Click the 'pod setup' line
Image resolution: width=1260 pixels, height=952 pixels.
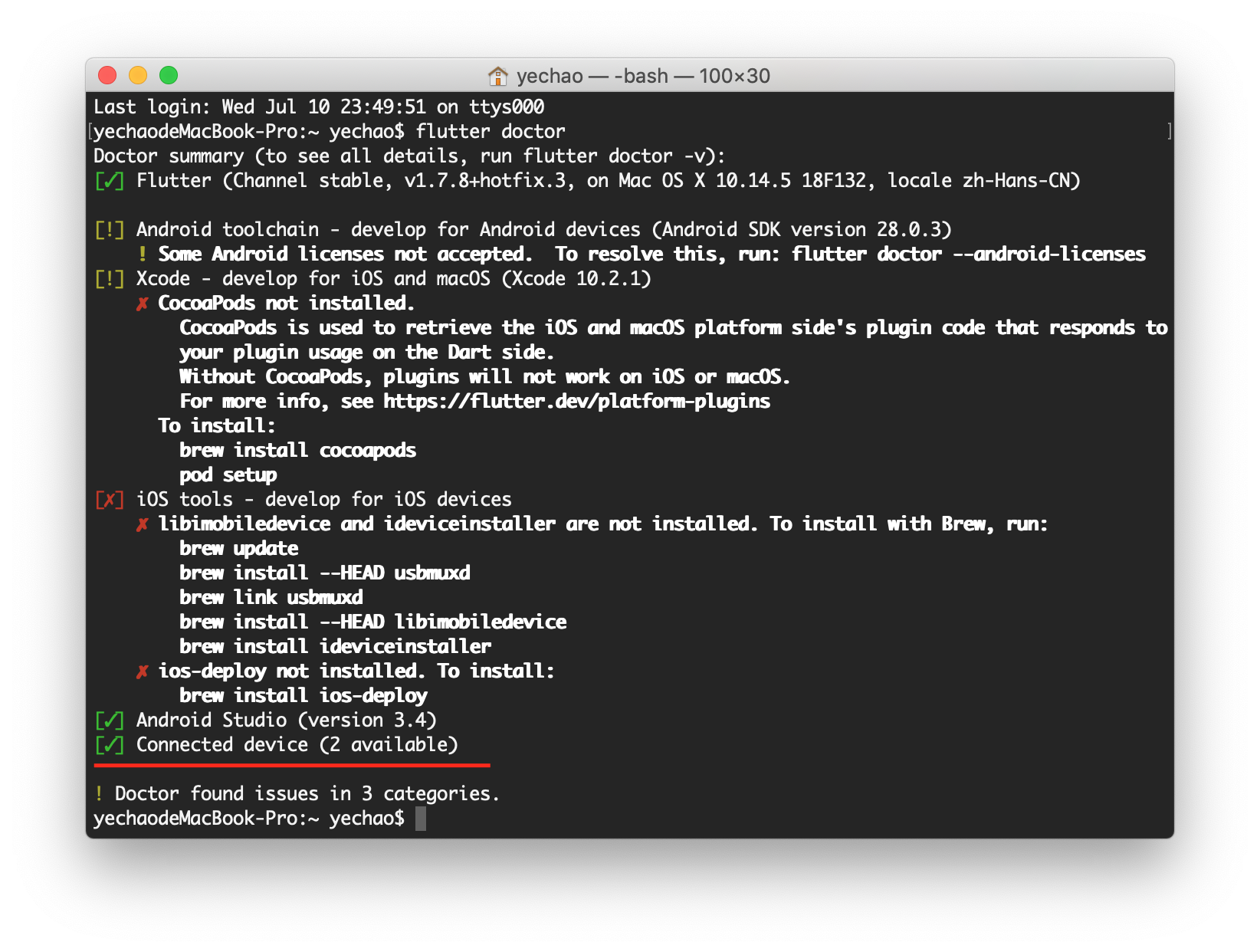point(228,475)
